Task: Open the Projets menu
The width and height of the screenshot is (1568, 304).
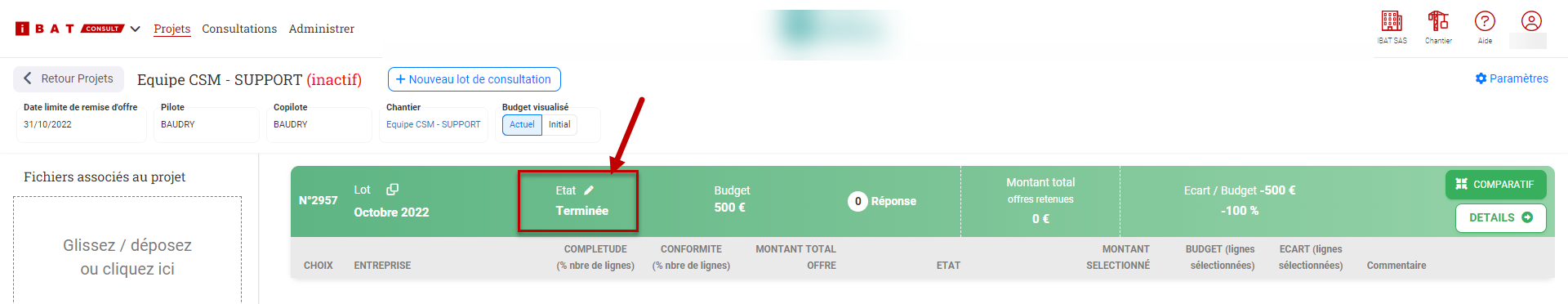Action: click(172, 29)
